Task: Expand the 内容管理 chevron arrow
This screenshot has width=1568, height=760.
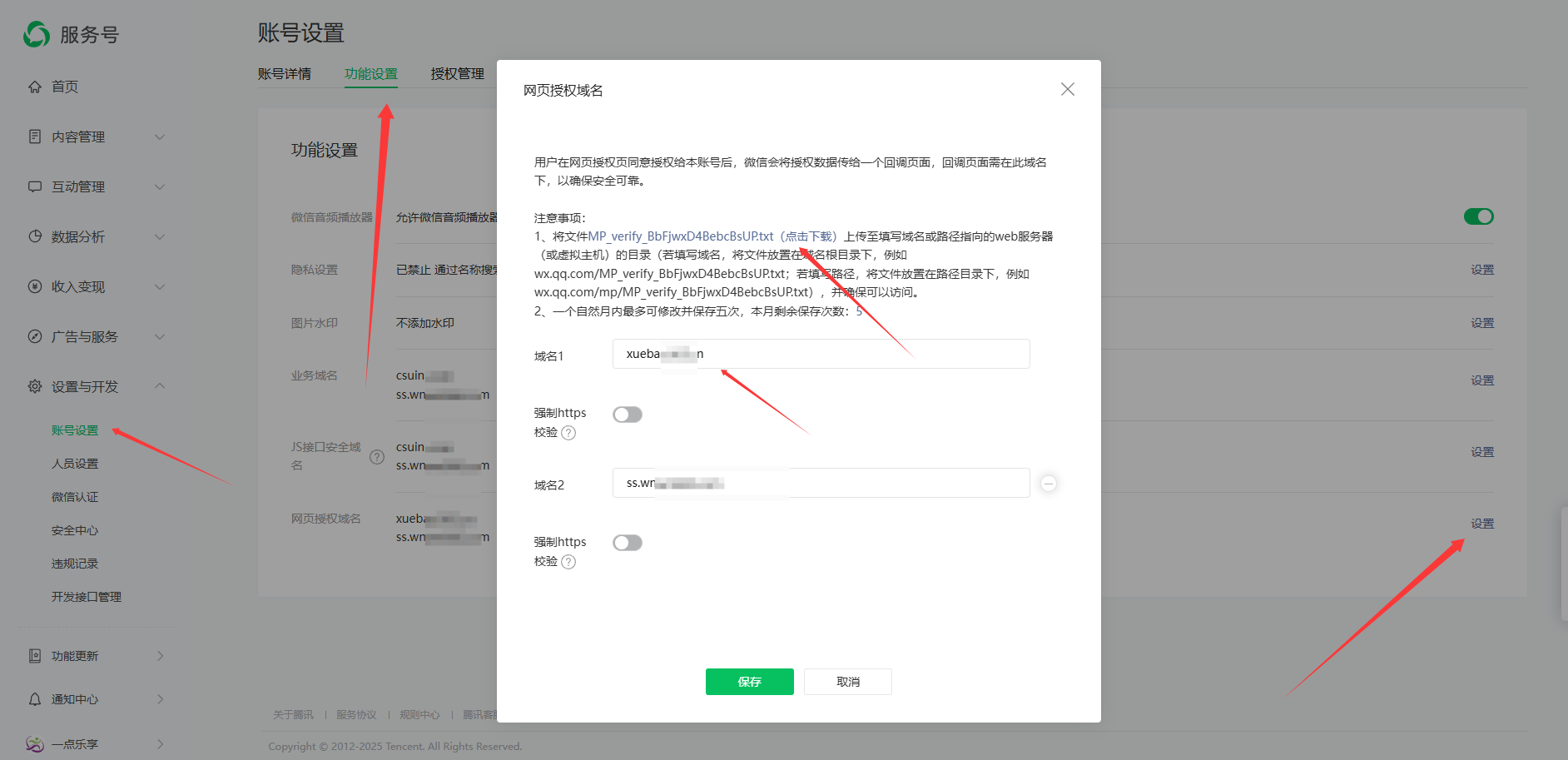Action: point(160,137)
